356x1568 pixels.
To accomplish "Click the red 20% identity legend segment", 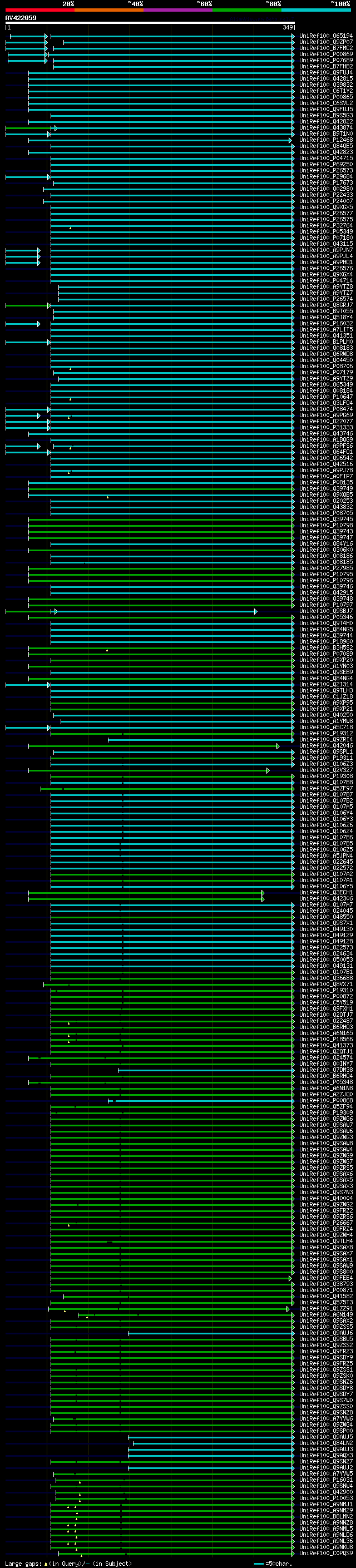I will click(x=40, y=10).
